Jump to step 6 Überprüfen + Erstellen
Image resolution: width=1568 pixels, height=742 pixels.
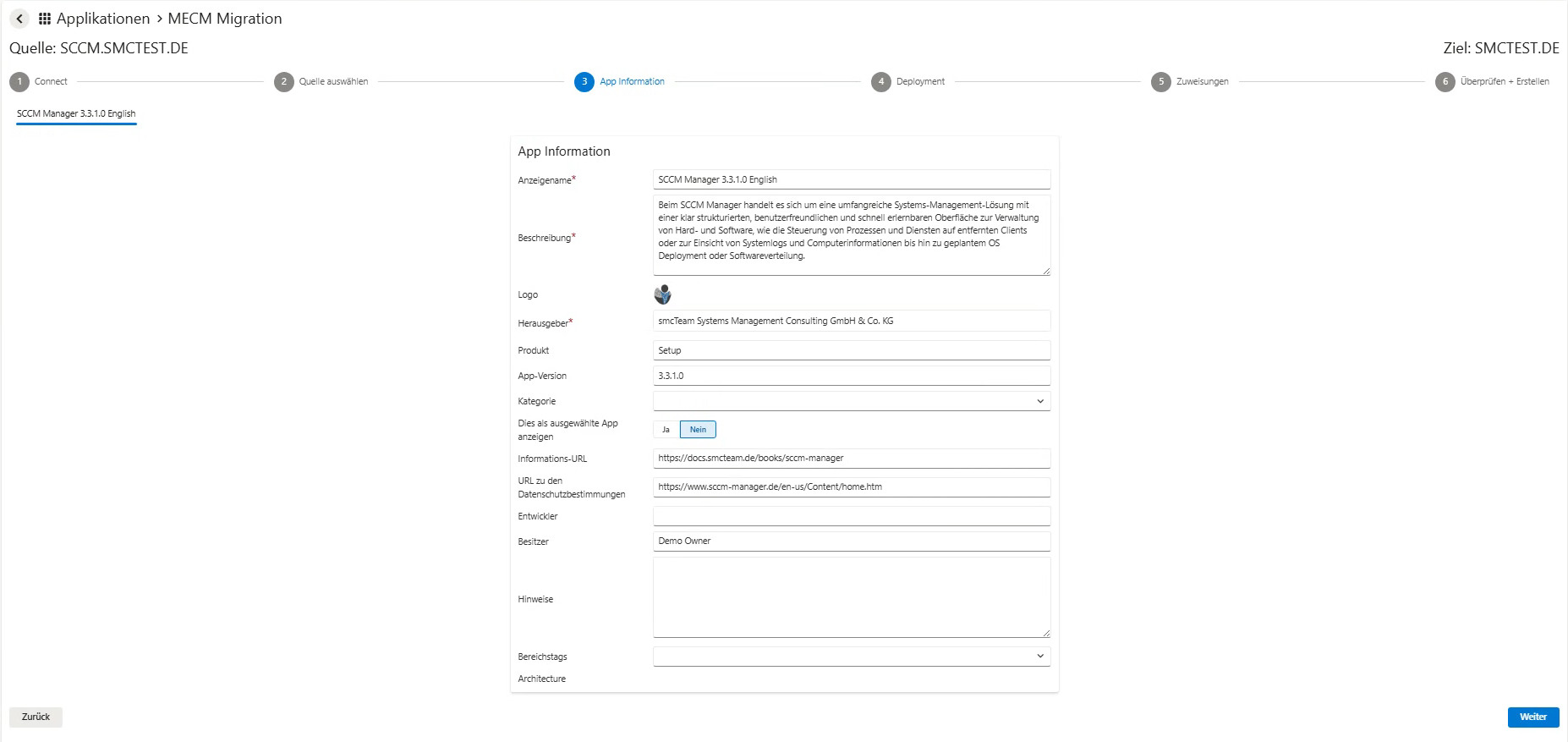pos(1493,82)
